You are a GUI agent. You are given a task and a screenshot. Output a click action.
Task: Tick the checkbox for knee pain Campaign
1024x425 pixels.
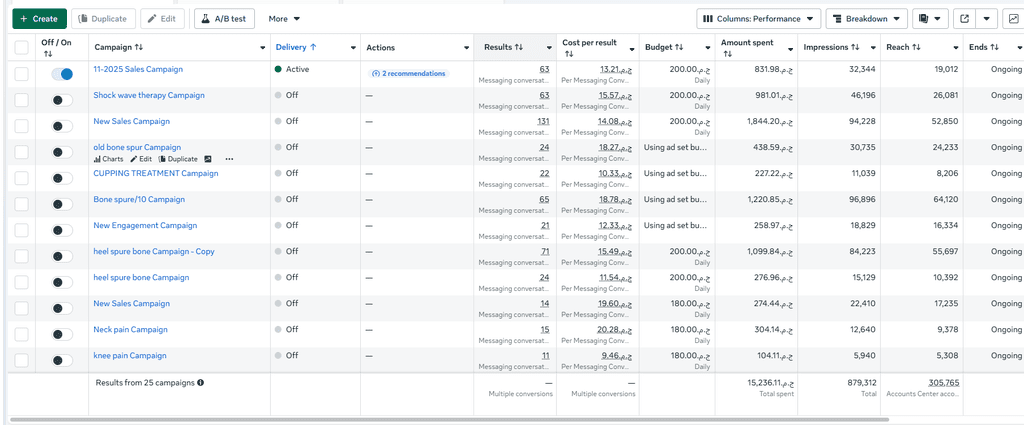tap(22, 359)
